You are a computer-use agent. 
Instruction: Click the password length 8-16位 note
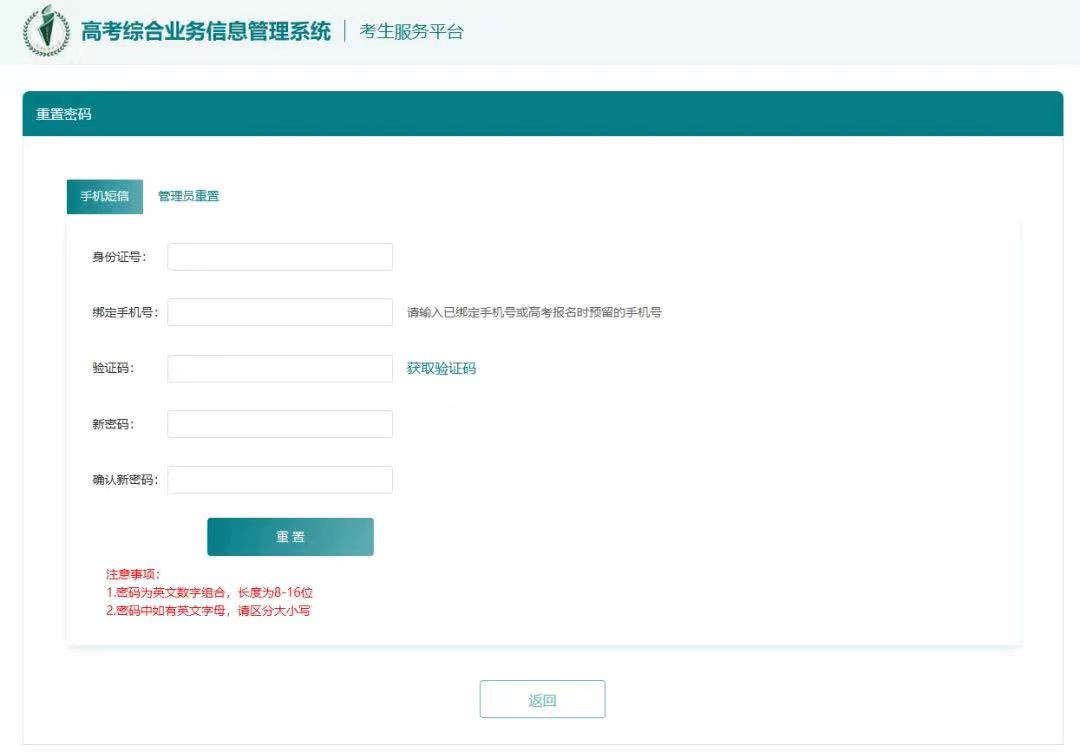210,592
